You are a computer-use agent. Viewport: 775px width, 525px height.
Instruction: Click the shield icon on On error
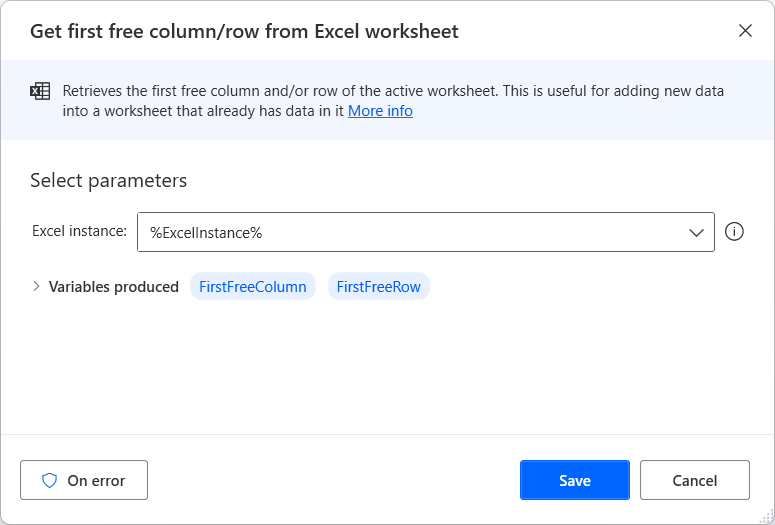[49, 480]
